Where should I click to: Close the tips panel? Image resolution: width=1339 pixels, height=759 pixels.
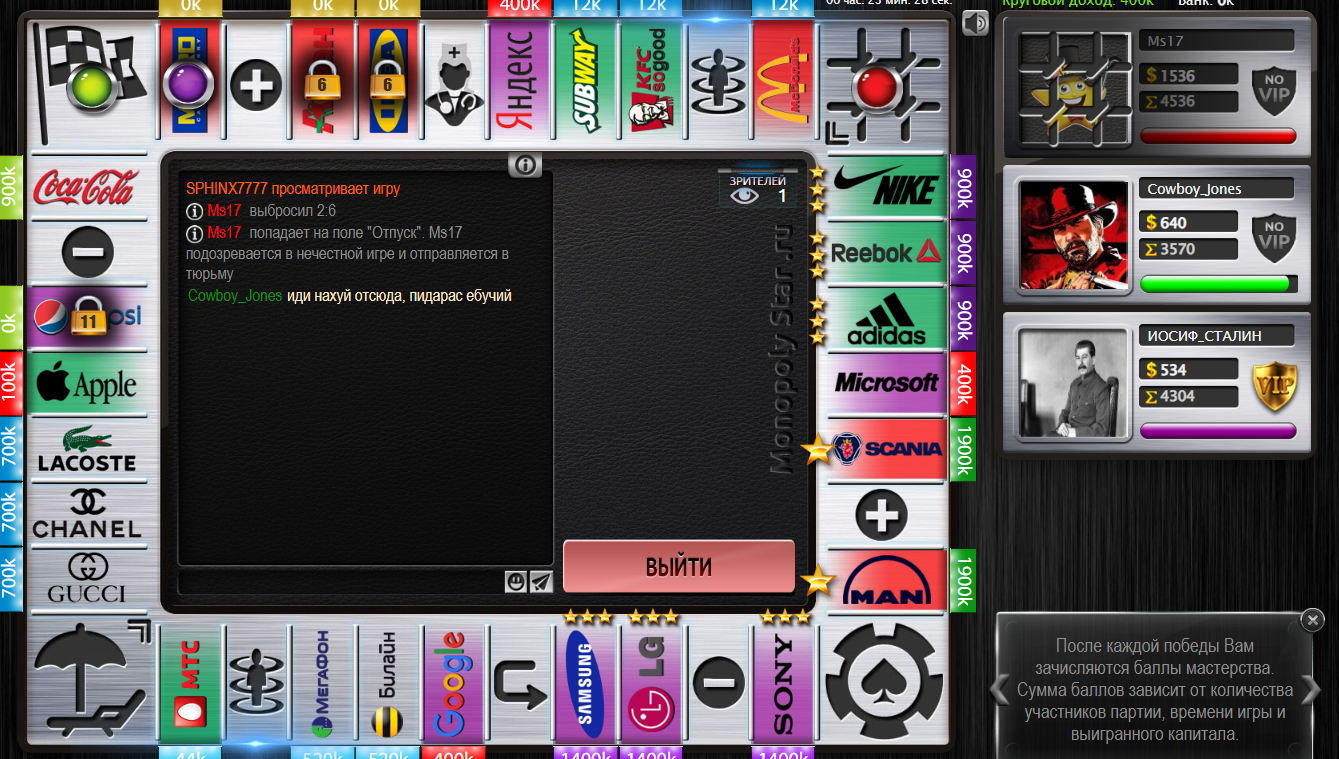point(1313,620)
